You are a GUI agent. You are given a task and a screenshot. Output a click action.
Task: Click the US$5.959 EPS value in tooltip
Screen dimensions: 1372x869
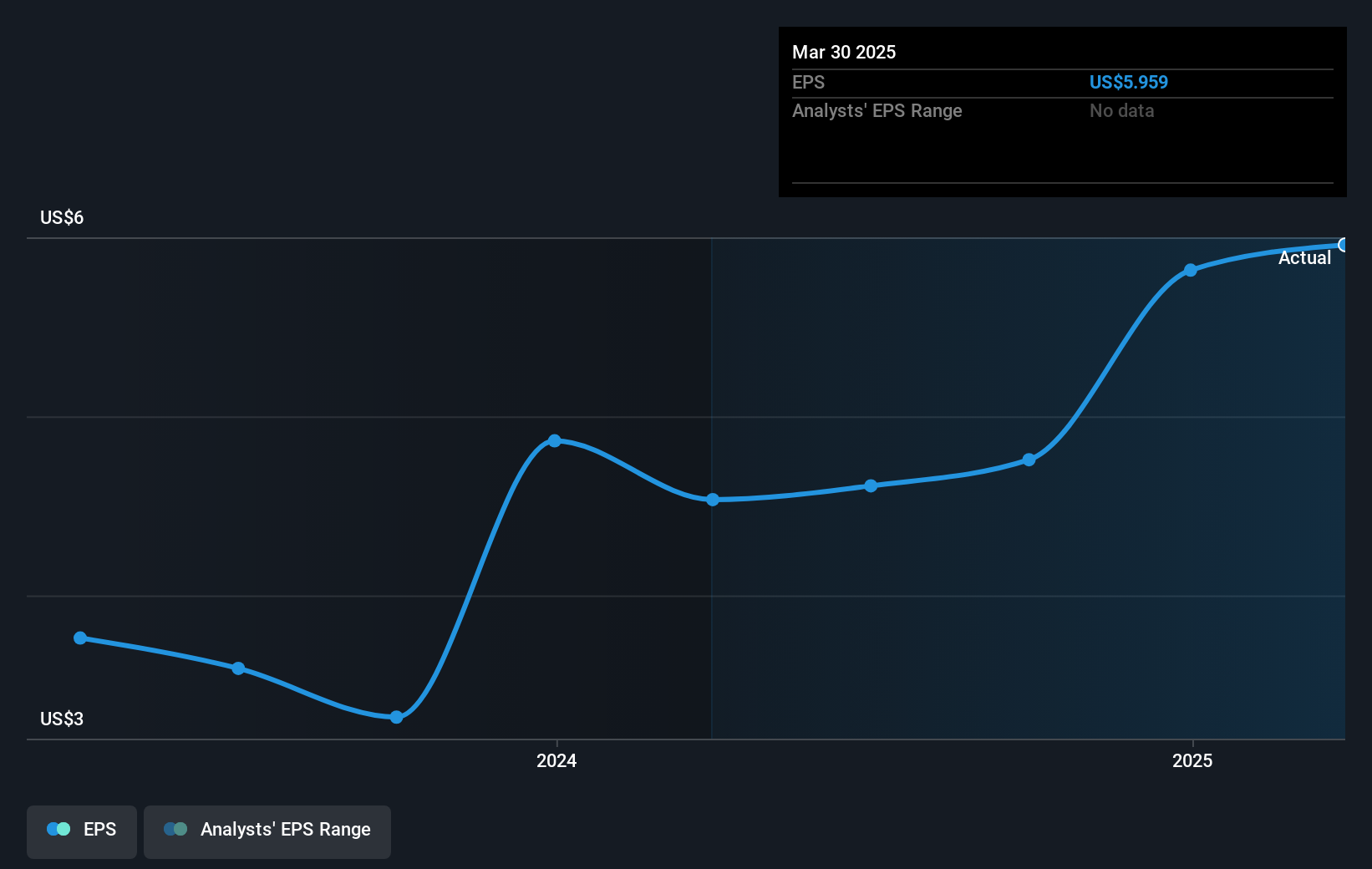tap(1129, 82)
